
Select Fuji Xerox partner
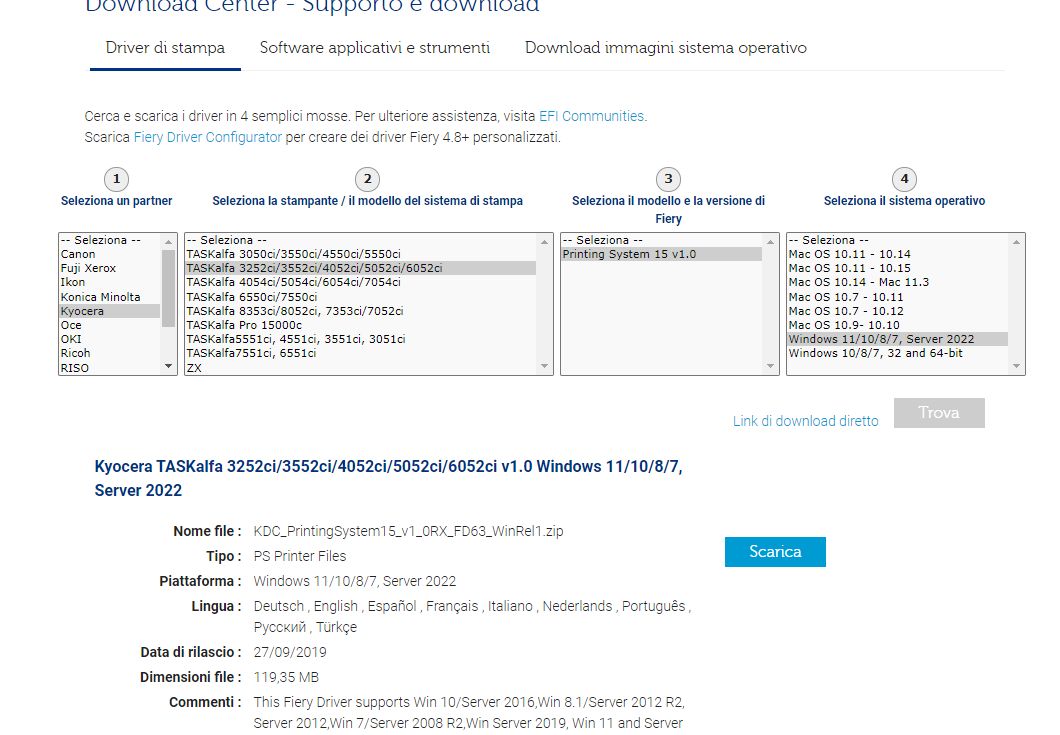point(110,268)
